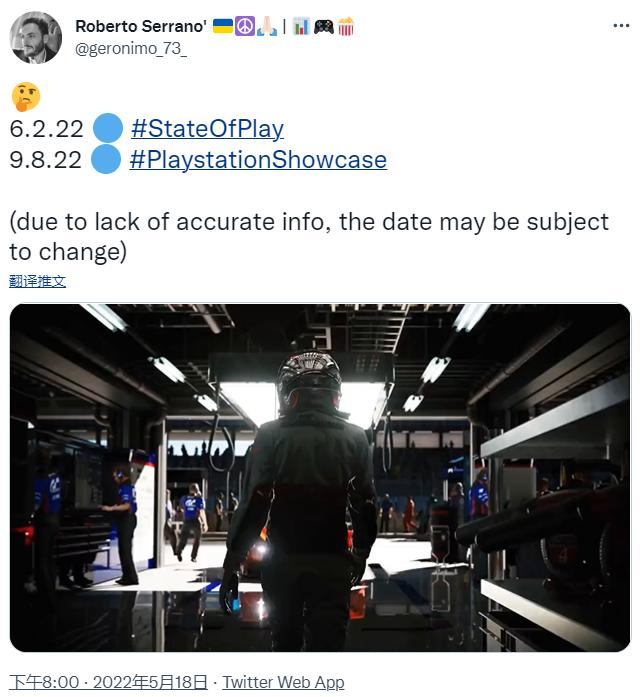Image resolution: width=644 pixels, height=697 pixels.
Task: Click the bar chart emoji
Action: tap(301, 27)
